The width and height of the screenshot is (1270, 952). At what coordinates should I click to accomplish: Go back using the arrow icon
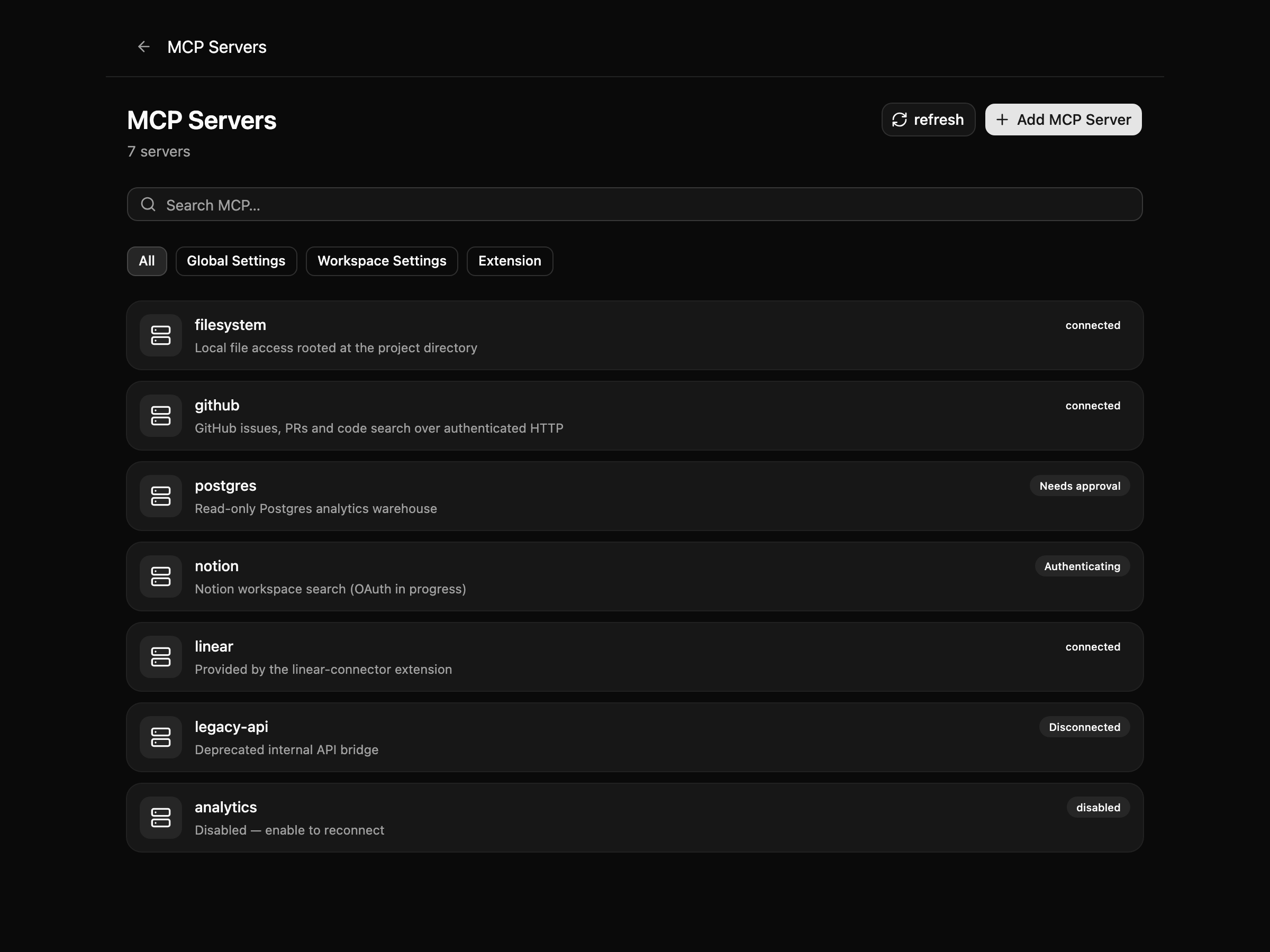[x=143, y=47]
